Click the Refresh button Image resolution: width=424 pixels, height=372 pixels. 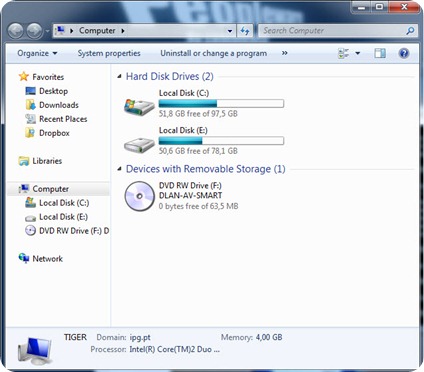[x=245, y=31]
